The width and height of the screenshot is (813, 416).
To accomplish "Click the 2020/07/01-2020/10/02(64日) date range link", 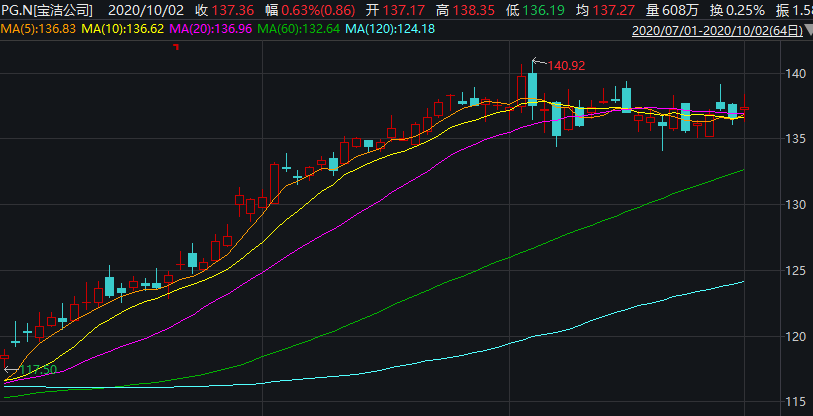I will tap(717, 31).
